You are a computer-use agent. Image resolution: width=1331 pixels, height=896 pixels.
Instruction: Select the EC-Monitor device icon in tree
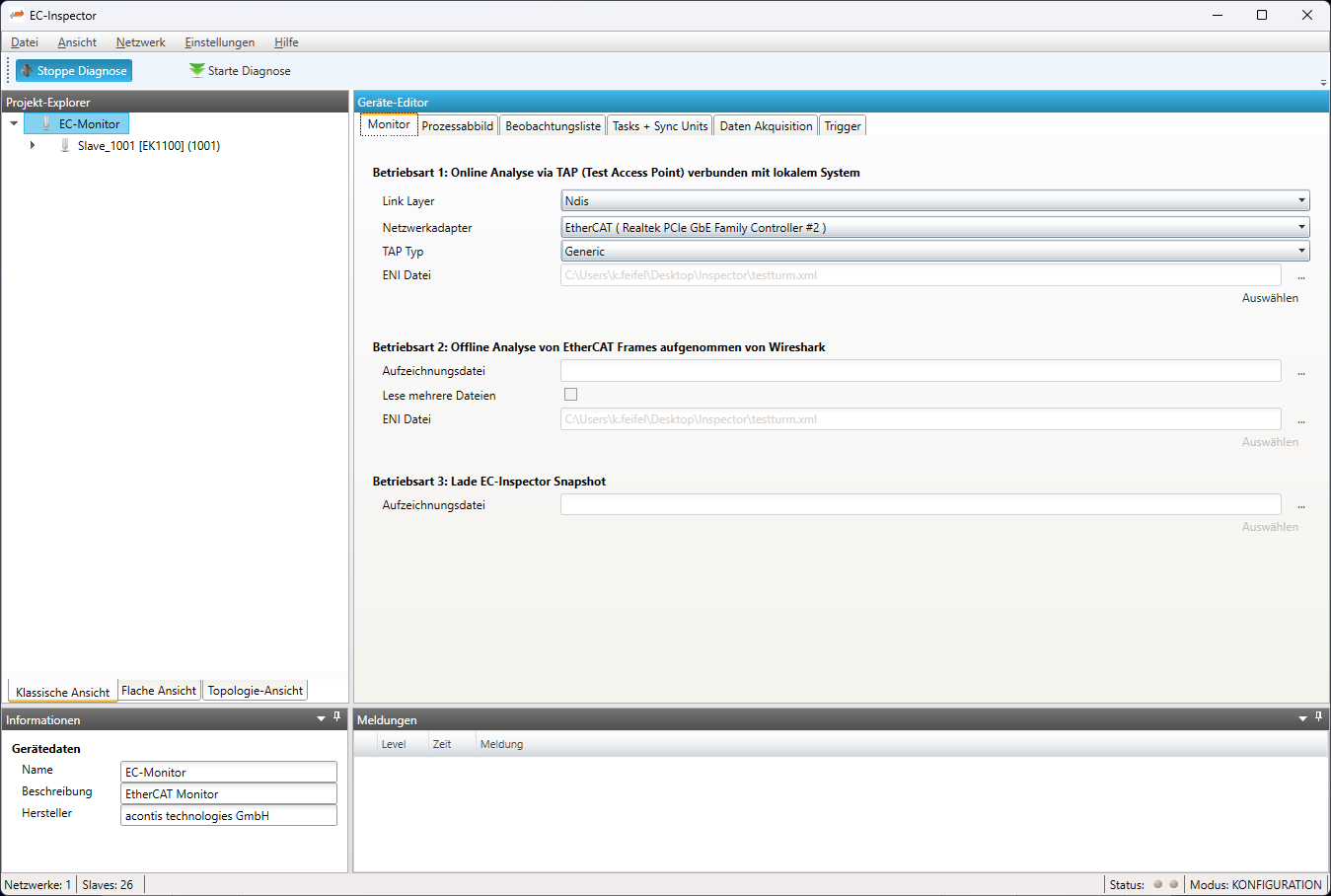(x=46, y=124)
